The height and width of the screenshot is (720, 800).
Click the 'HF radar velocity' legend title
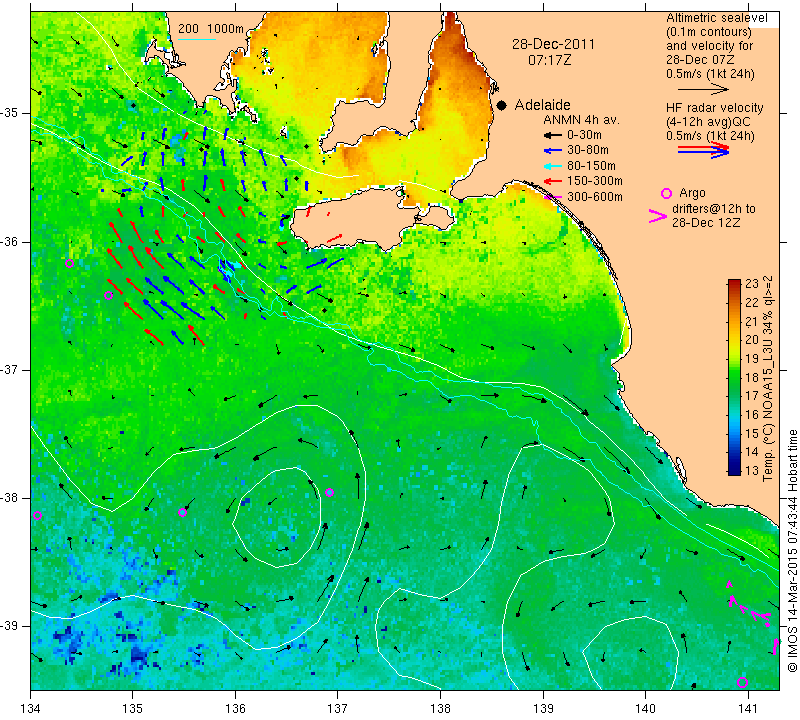pos(715,108)
